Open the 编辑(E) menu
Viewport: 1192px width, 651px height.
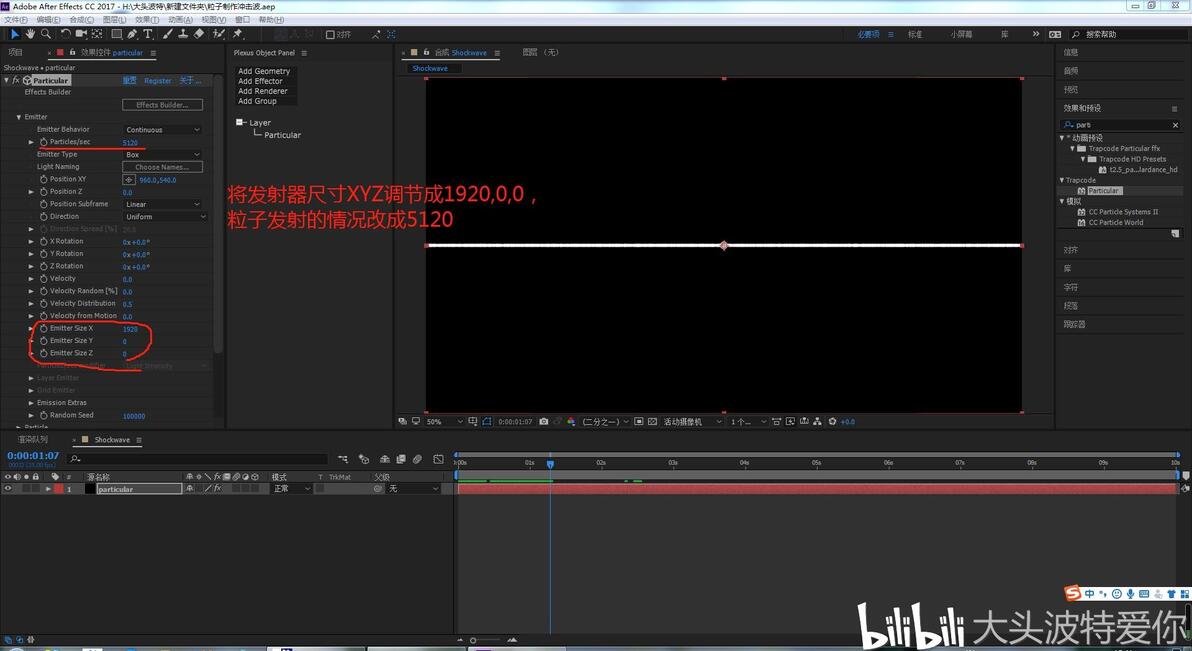coord(48,20)
